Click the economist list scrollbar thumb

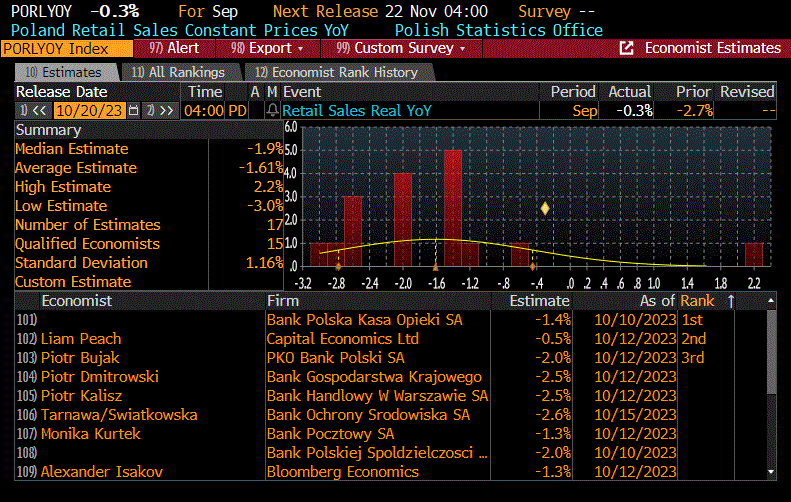pos(771,351)
